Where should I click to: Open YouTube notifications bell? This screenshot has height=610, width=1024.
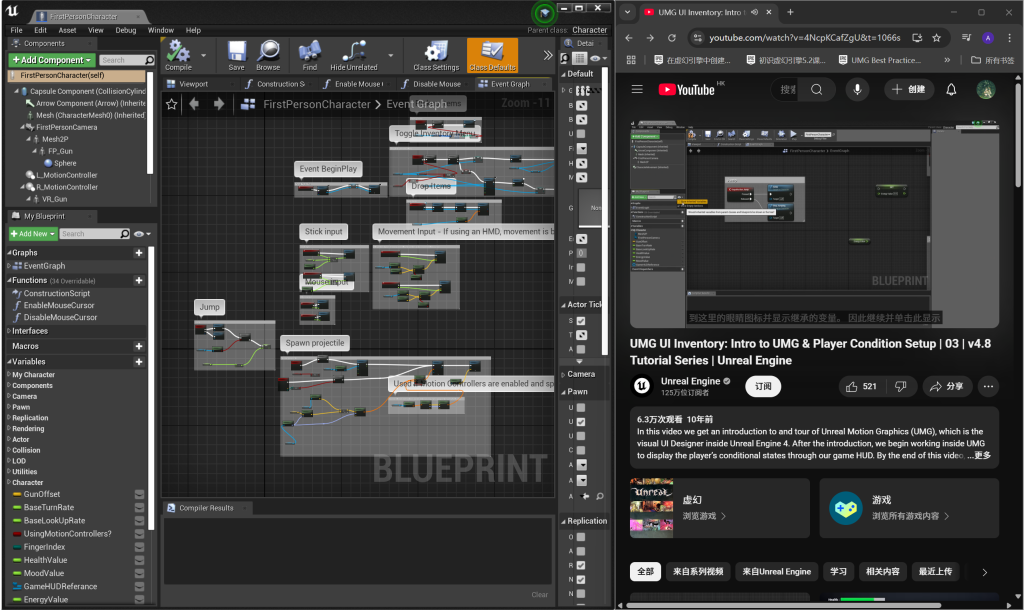[951, 89]
